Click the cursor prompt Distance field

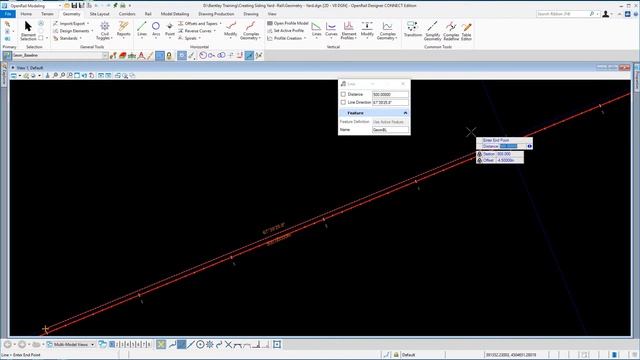(x=513, y=146)
